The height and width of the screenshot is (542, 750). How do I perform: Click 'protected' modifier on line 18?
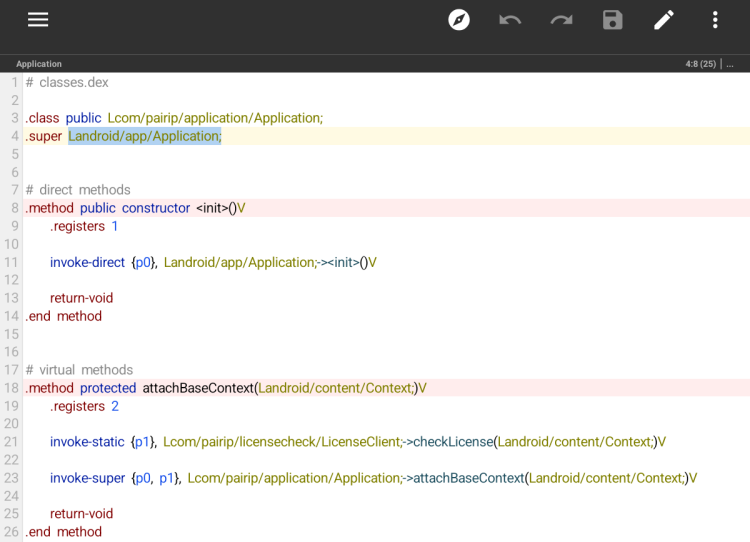pyautogui.click(x=108, y=388)
